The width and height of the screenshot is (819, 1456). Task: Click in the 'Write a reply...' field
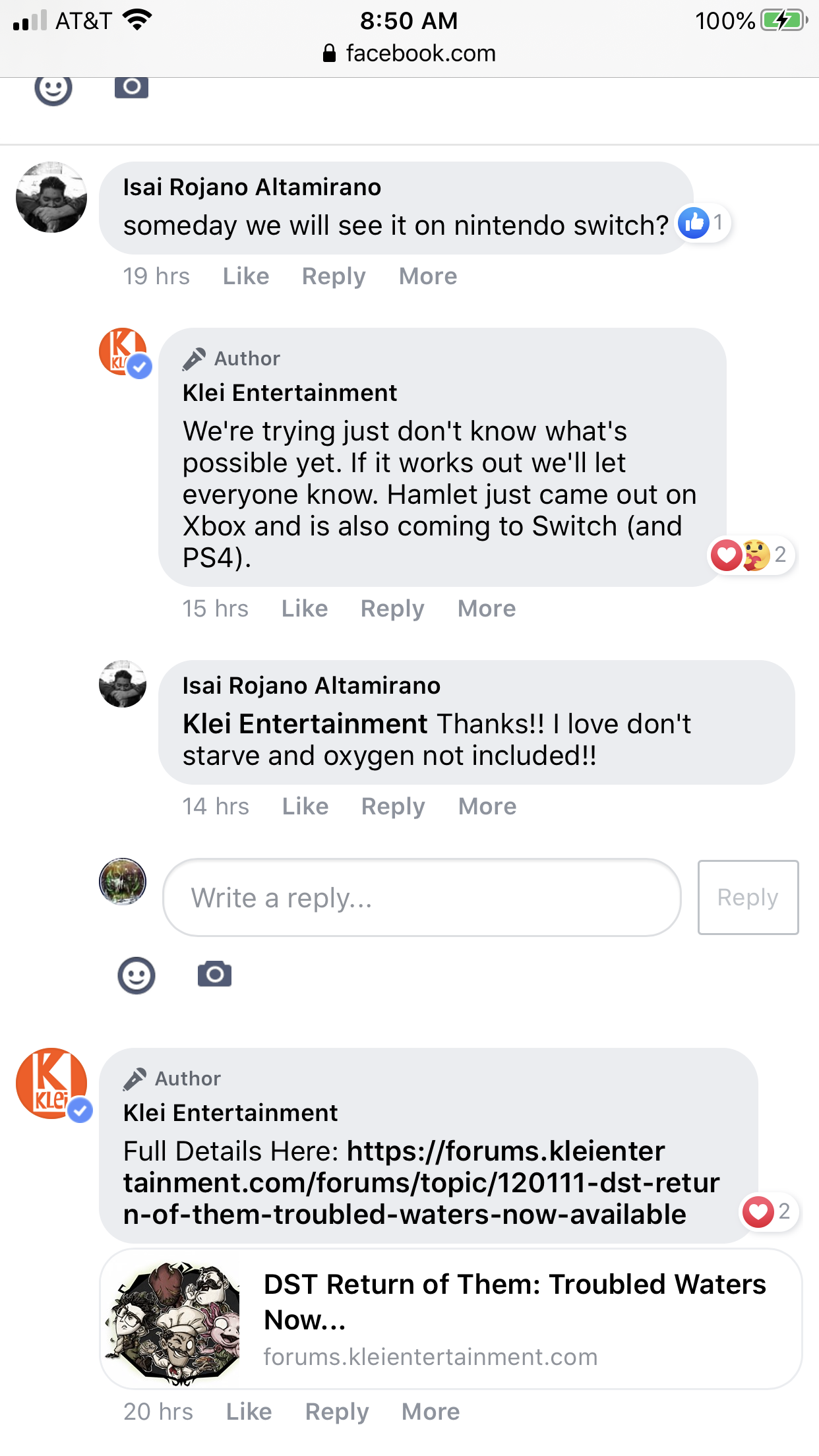[x=421, y=897]
